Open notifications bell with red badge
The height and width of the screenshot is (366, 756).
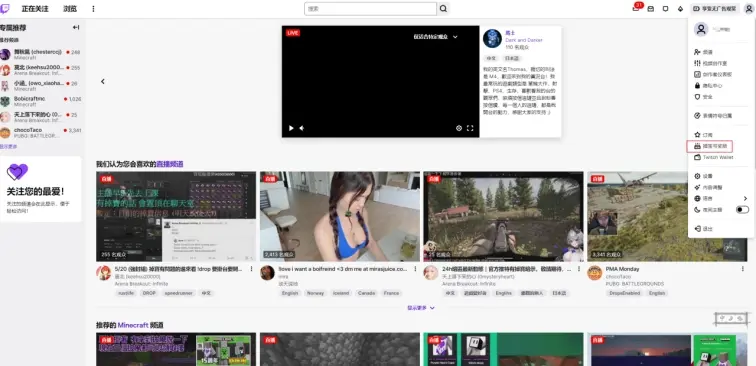(x=636, y=8)
